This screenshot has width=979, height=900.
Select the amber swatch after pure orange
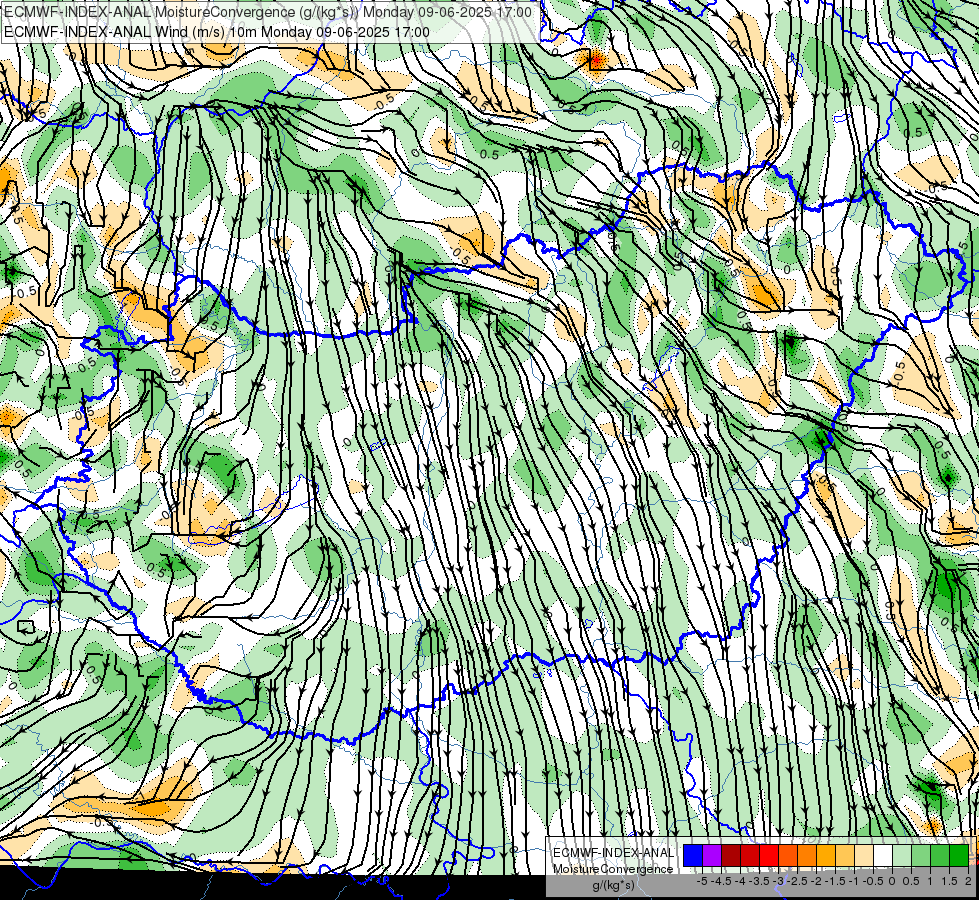point(825,855)
